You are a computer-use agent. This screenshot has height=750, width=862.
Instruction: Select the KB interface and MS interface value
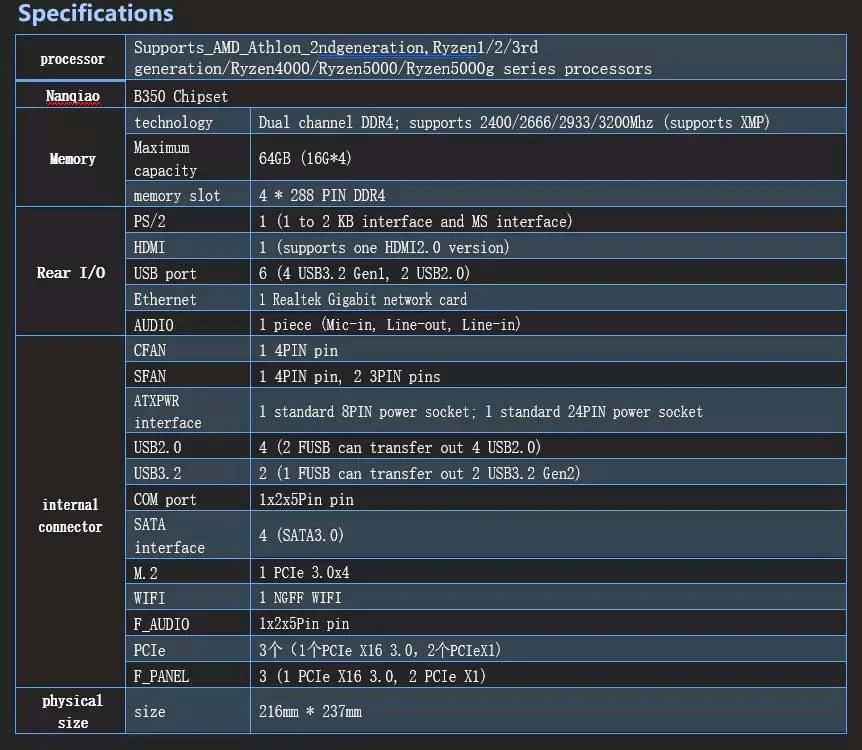pos(415,221)
